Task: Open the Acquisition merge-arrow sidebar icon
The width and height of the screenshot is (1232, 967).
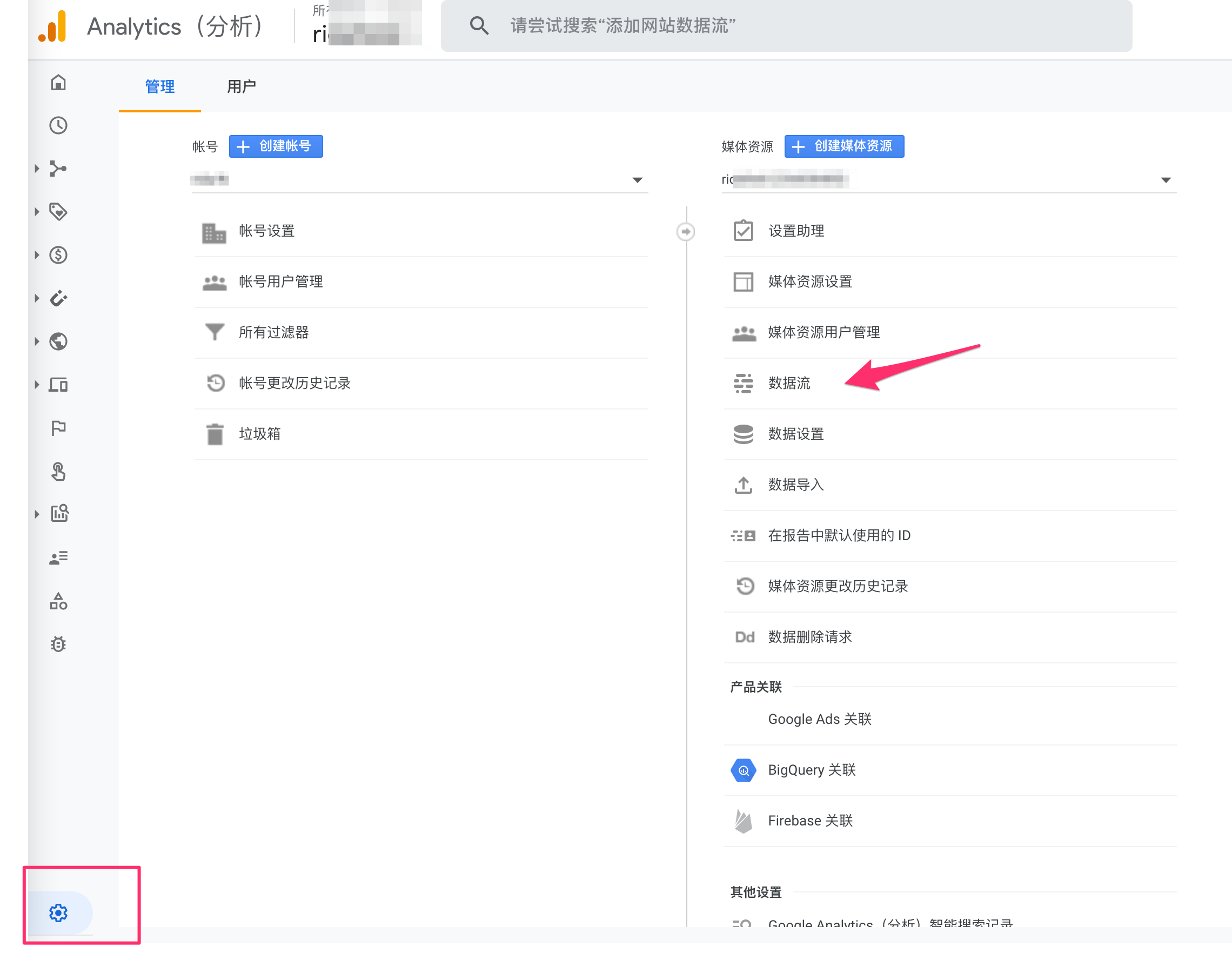Action: (58, 169)
